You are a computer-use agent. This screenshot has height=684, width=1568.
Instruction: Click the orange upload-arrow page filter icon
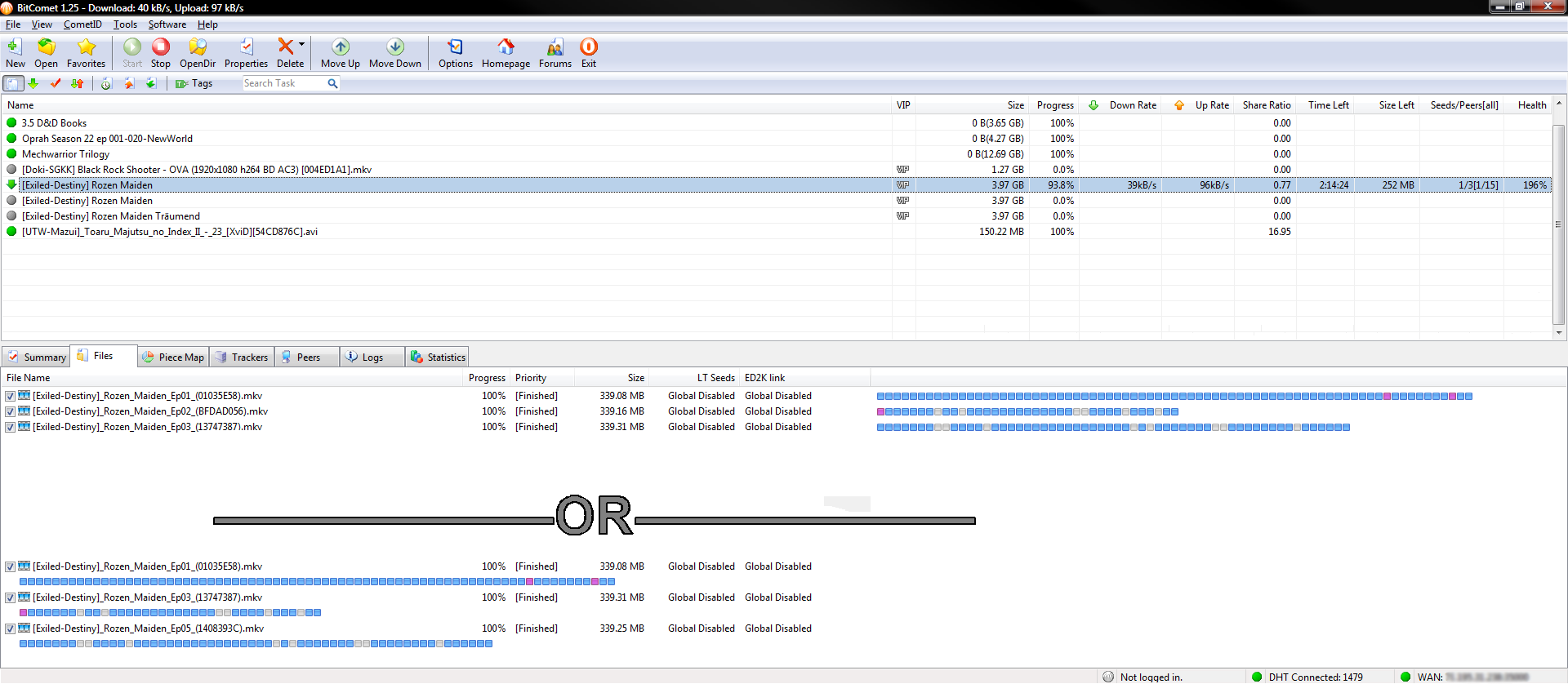click(x=129, y=83)
